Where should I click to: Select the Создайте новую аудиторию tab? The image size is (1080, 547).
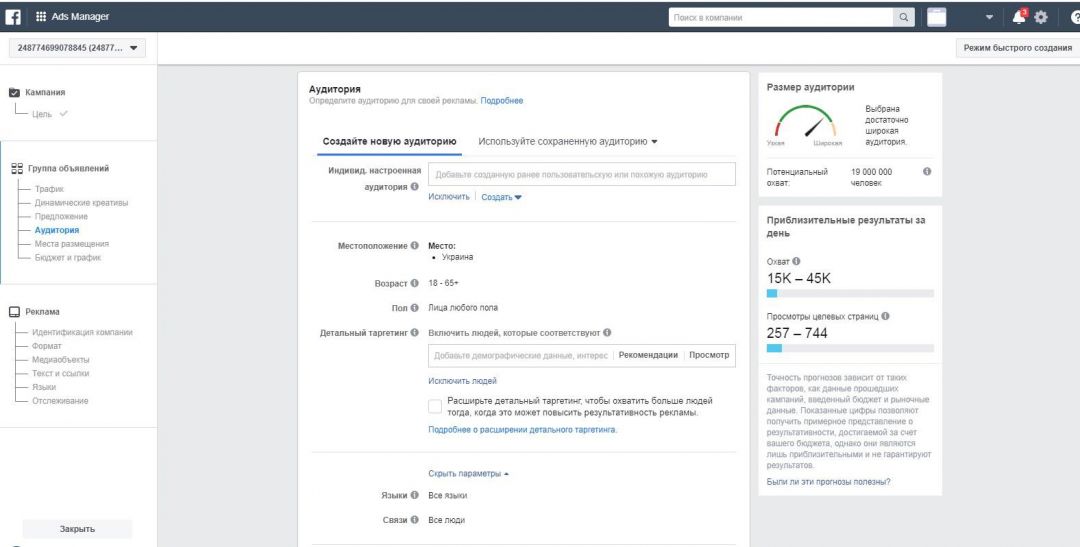(x=389, y=142)
